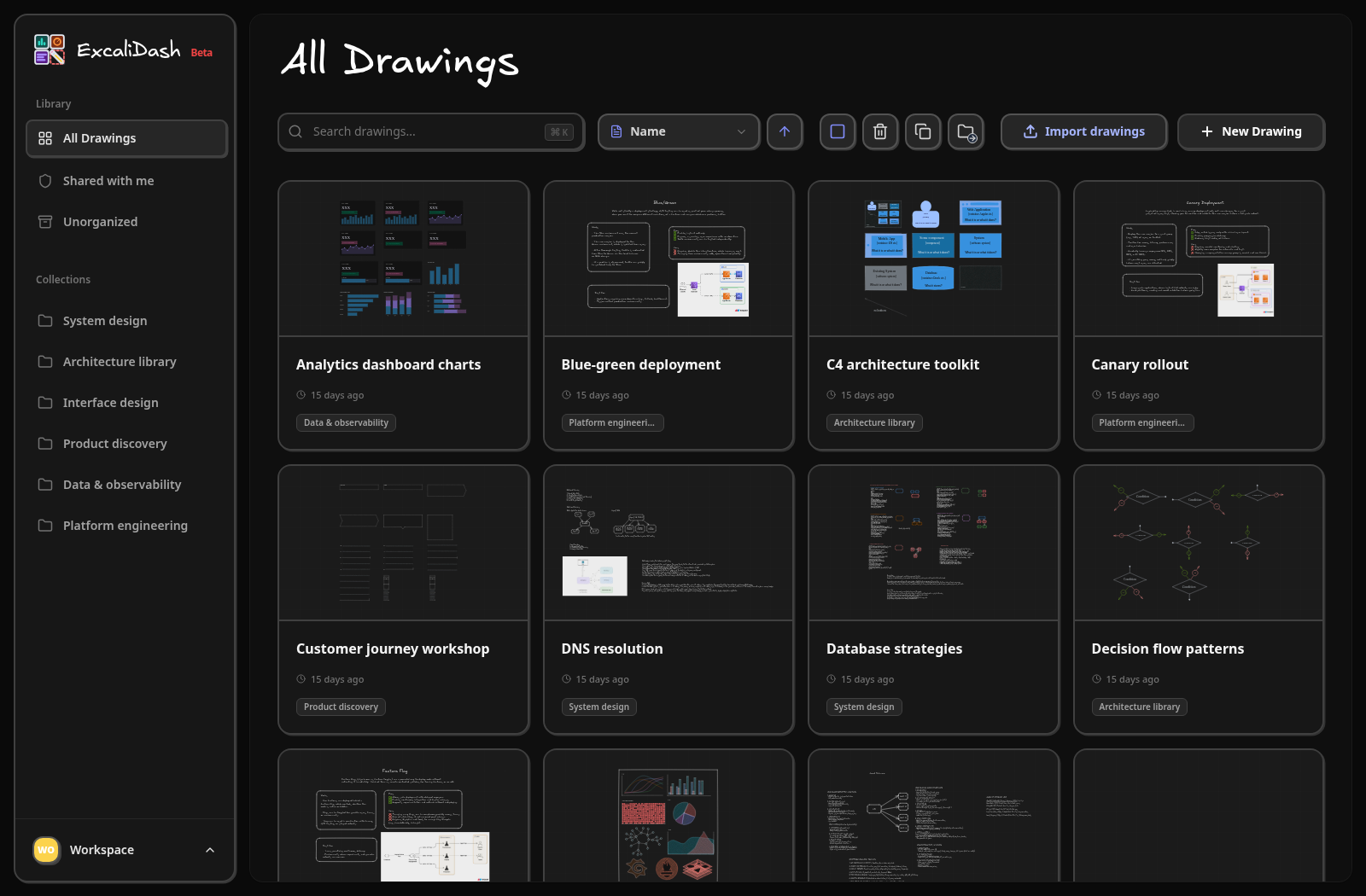Image resolution: width=1366 pixels, height=896 pixels.
Task: Go to Shared with me
Action: tap(126, 181)
